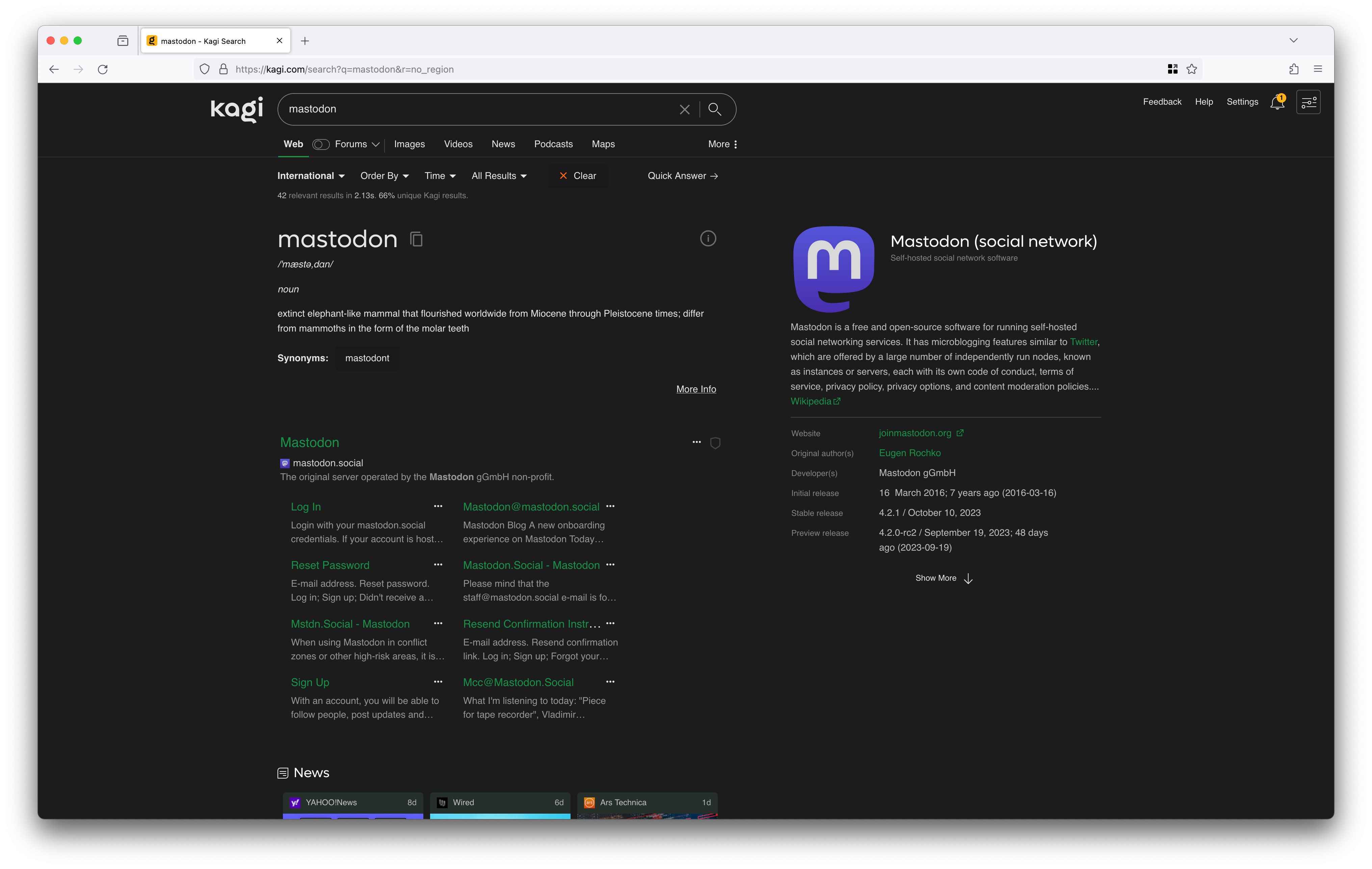Image resolution: width=1372 pixels, height=869 pixels.
Task: Open the Firefox hamburger menu
Action: click(1318, 69)
